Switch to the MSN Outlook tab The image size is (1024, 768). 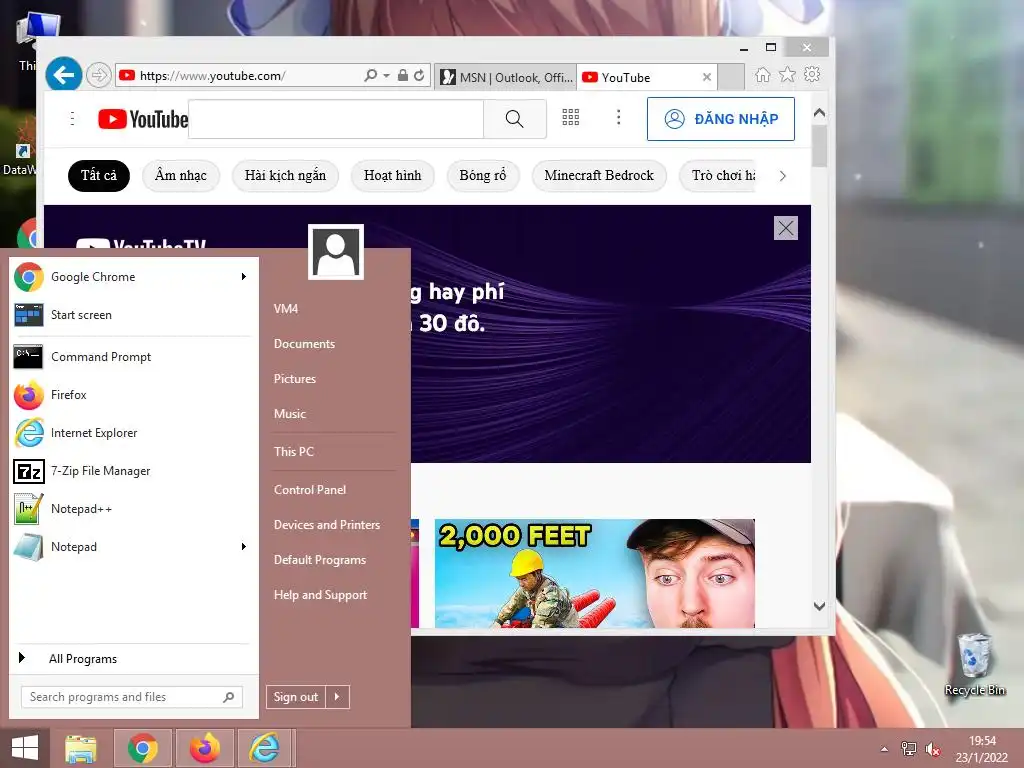pos(506,77)
